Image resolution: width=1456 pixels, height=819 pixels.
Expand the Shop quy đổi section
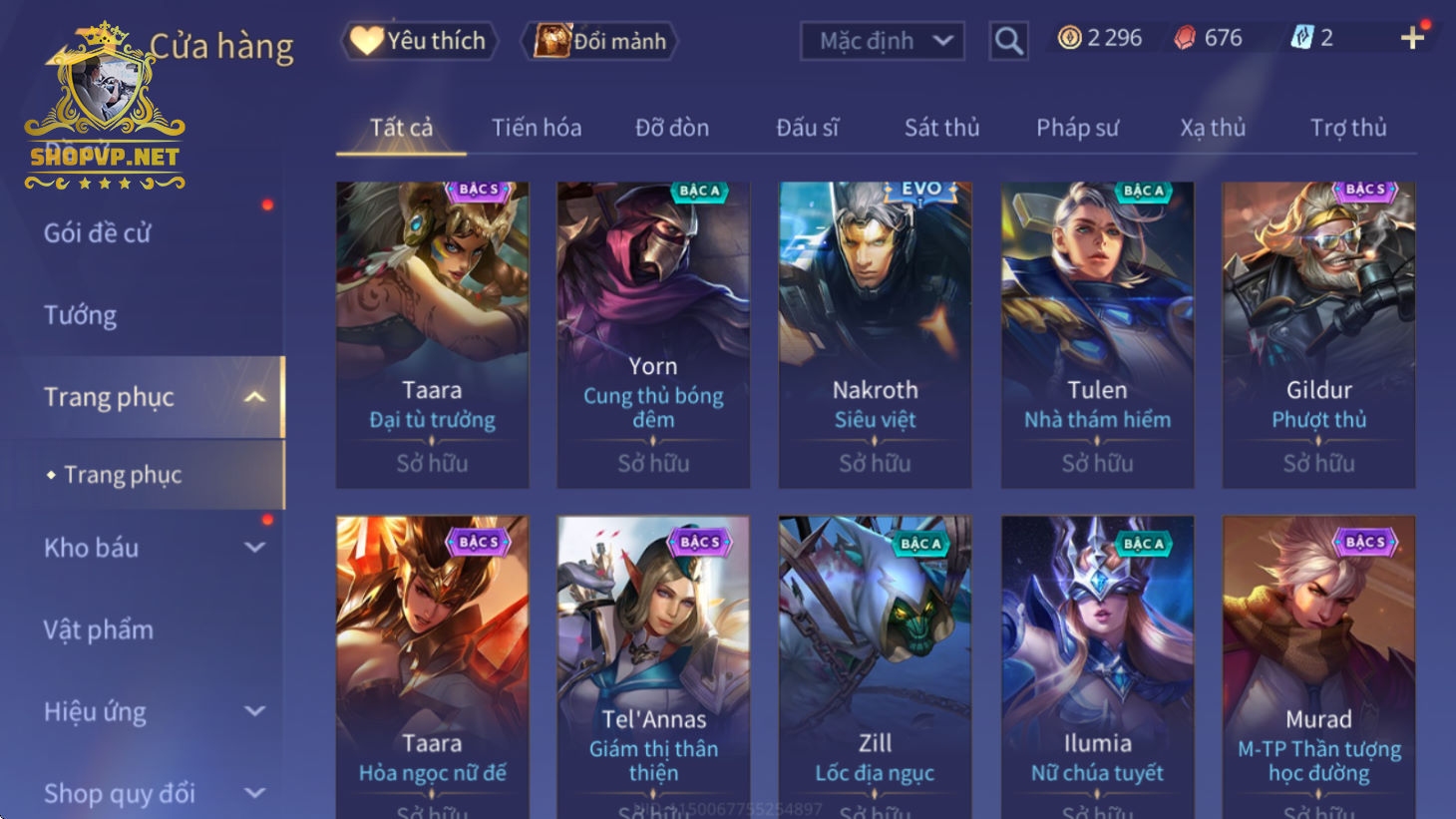click(x=255, y=793)
